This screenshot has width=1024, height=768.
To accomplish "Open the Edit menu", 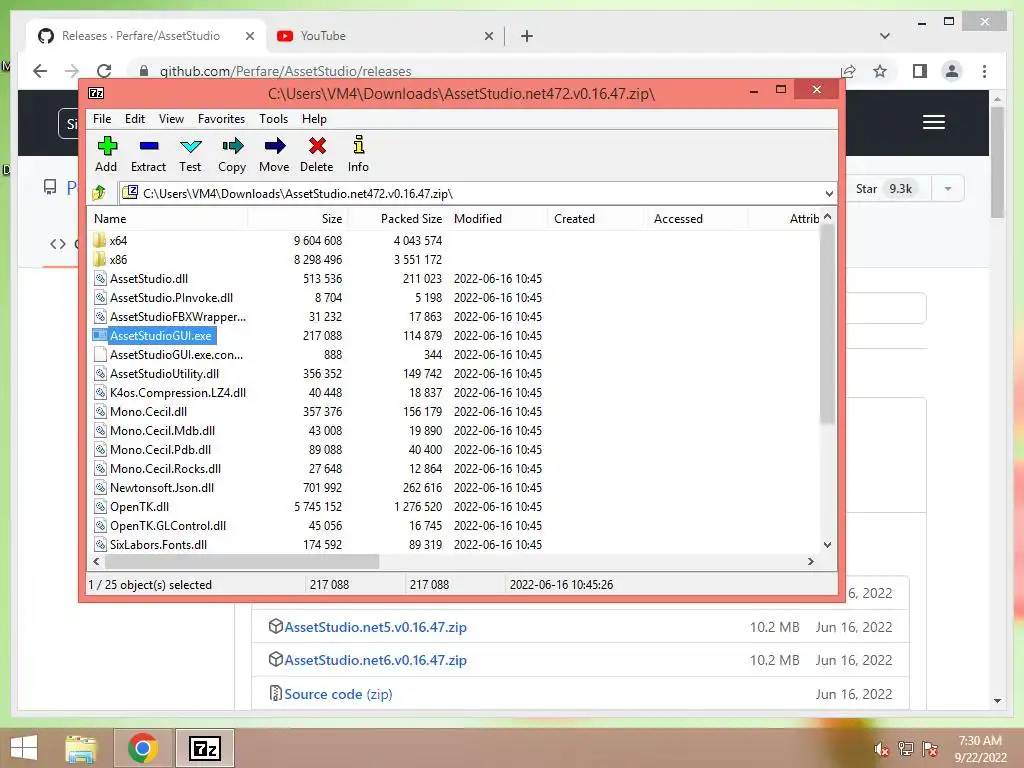I will 135,119.
